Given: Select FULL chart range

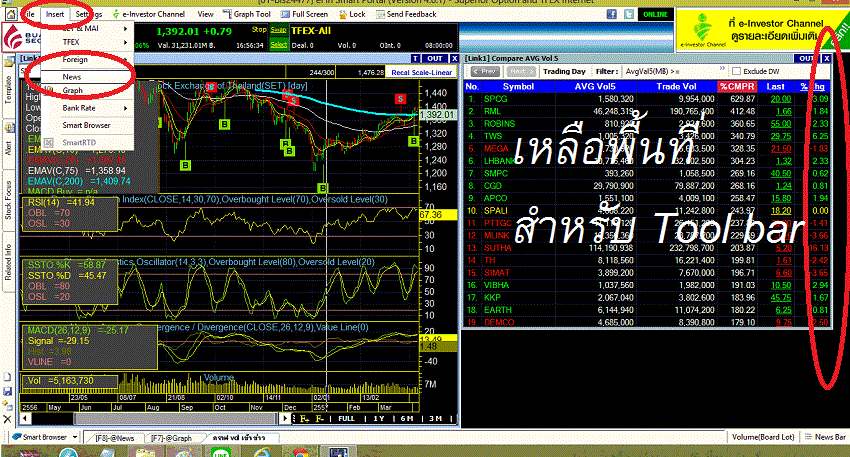Looking at the screenshot, I should click(346, 419).
